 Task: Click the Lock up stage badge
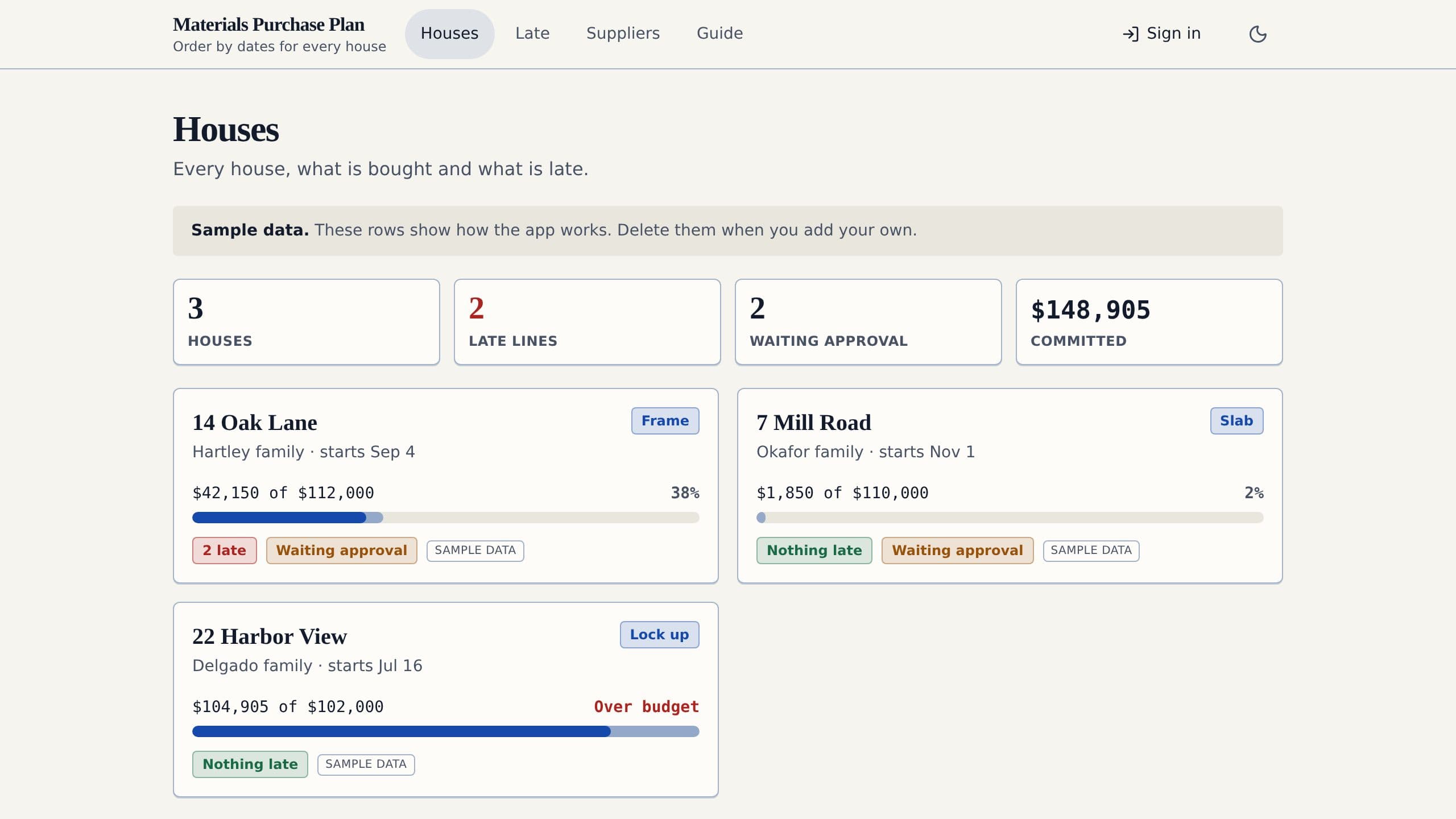click(659, 635)
